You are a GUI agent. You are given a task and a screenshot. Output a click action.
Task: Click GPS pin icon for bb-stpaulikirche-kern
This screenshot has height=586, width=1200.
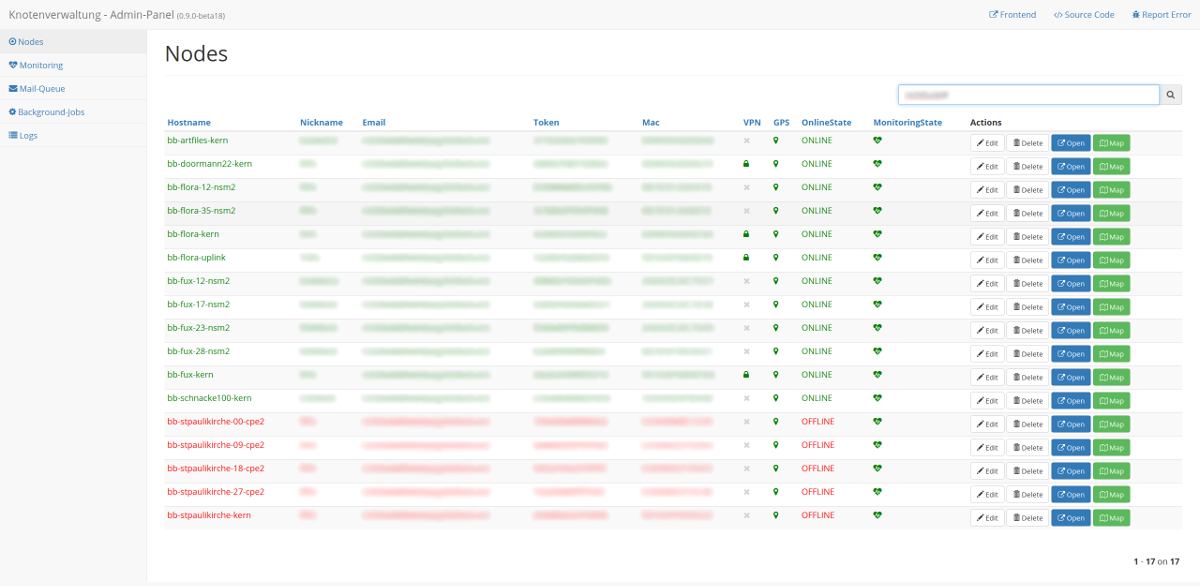[775, 515]
